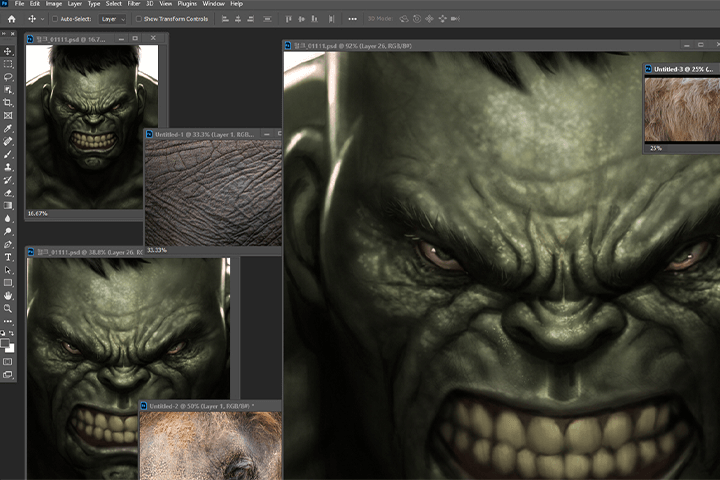Select the Blur tool
This screenshot has width=720, height=480.
point(8,219)
